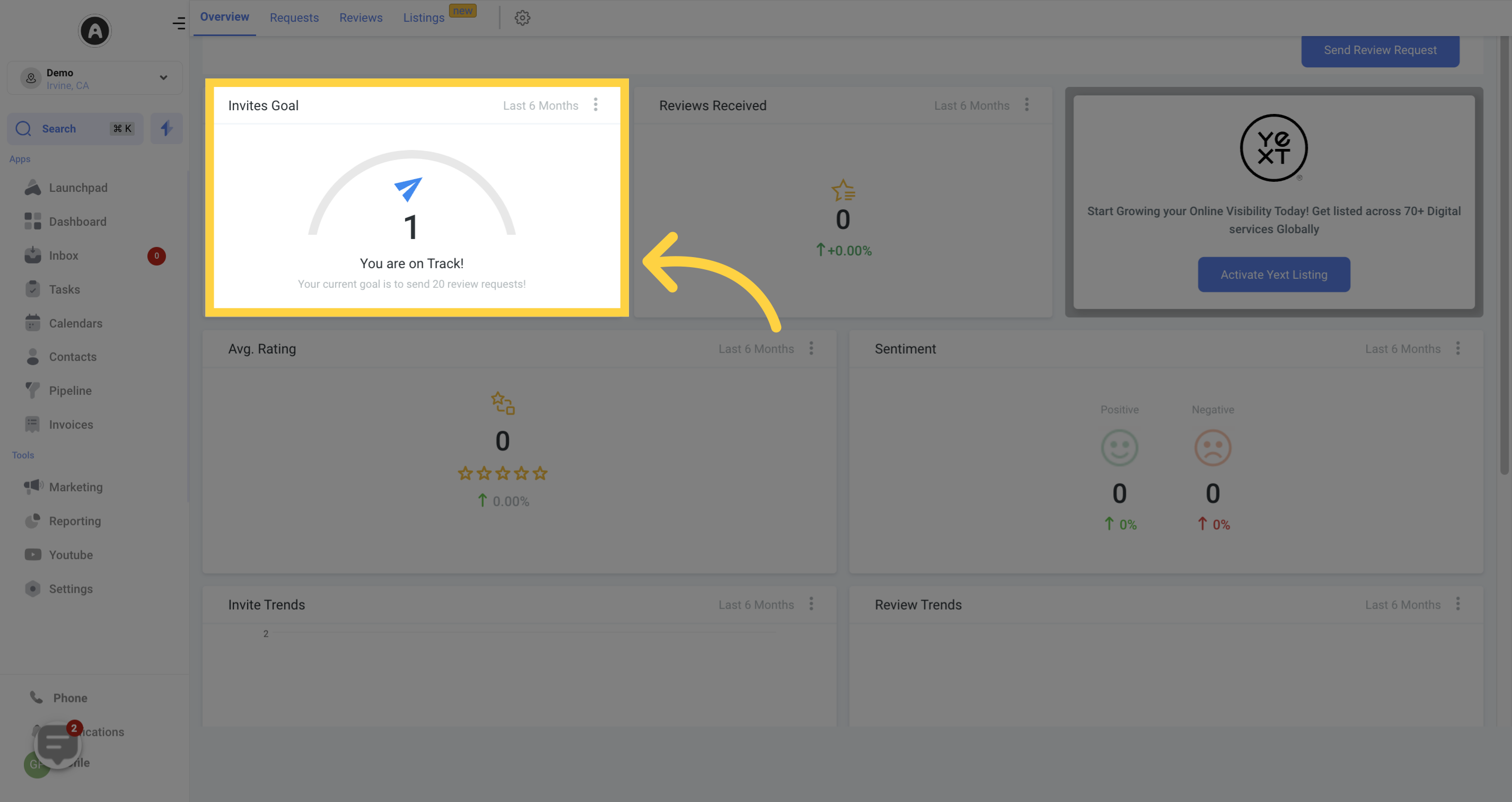Open the Settings gear menu
The width and height of the screenshot is (1512, 802).
[x=522, y=18]
